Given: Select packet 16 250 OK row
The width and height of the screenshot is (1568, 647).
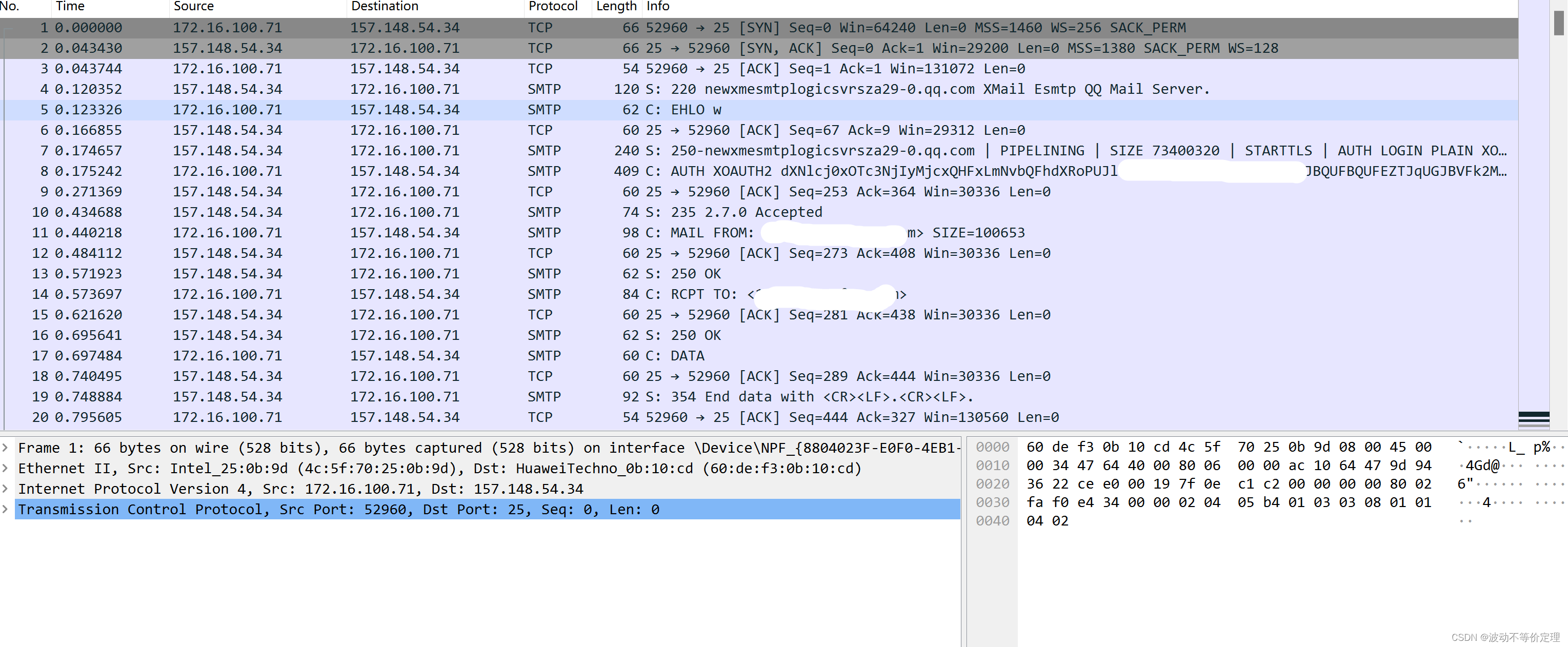Looking at the screenshot, I should point(759,335).
